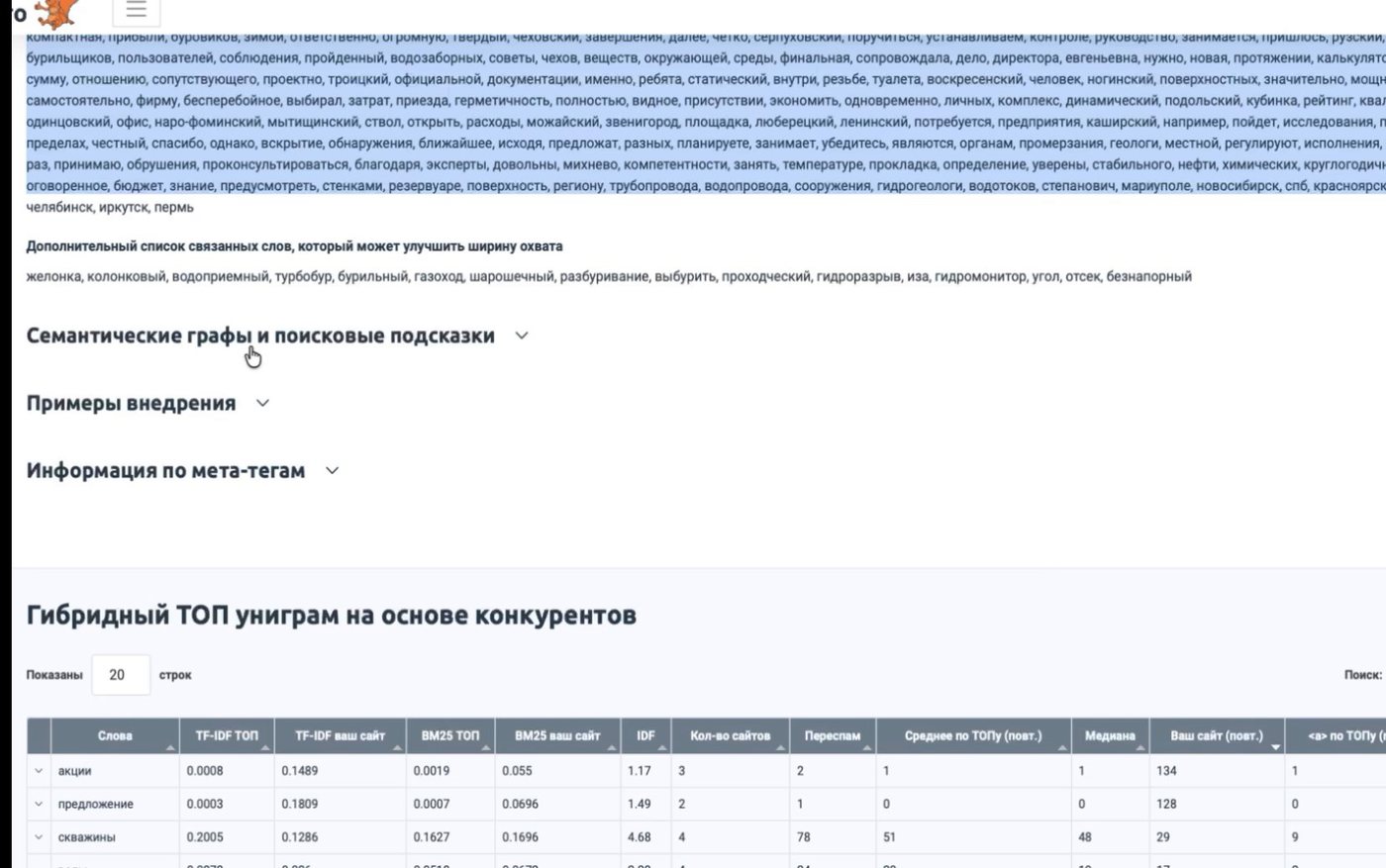Expand the предложение table row

click(39, 804)
